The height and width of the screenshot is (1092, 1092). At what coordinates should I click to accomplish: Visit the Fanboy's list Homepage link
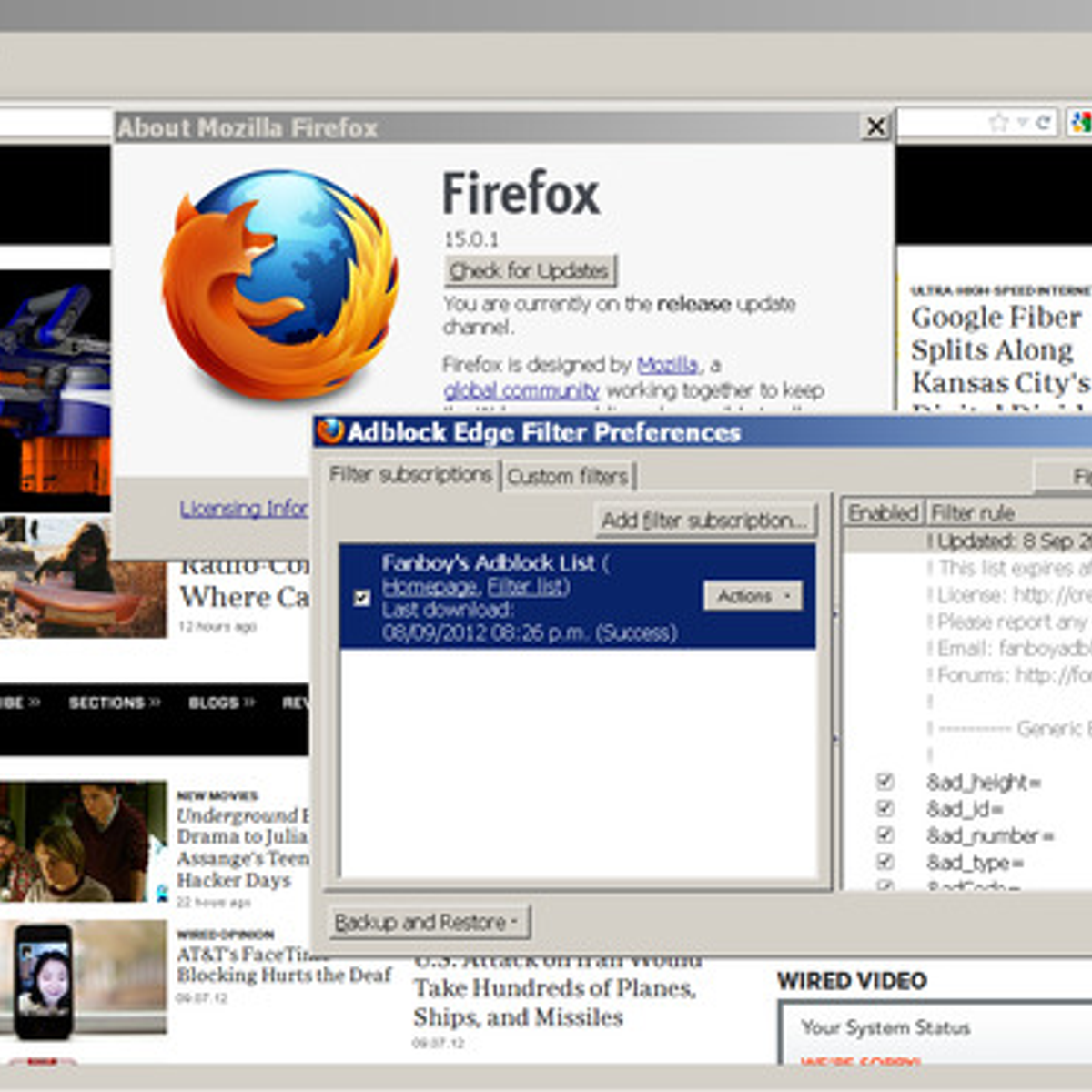pos(429,586)
